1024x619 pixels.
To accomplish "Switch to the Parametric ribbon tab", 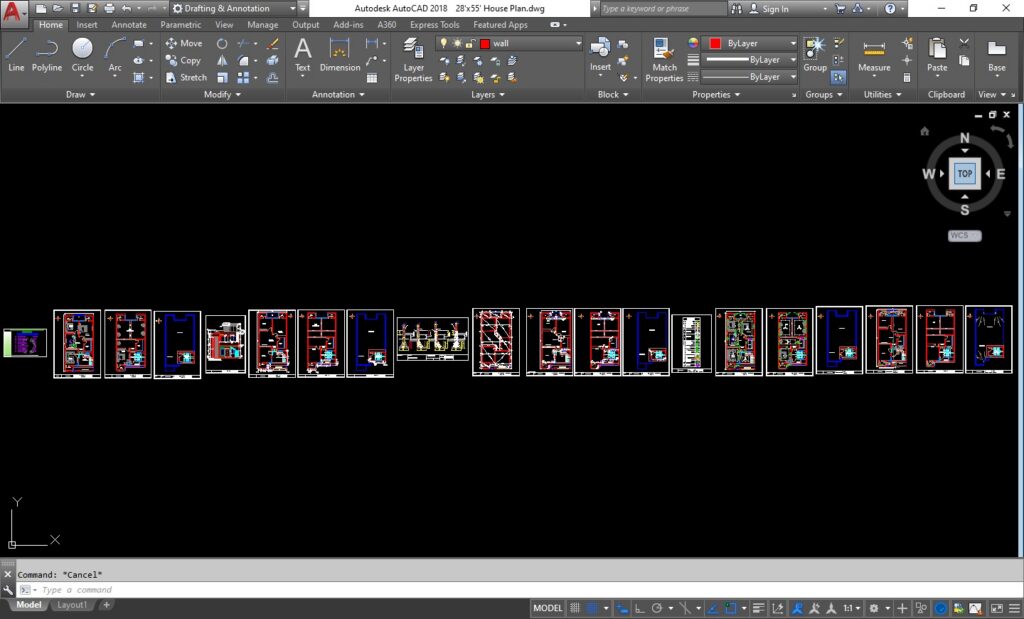I will click(x=181, y=25).
